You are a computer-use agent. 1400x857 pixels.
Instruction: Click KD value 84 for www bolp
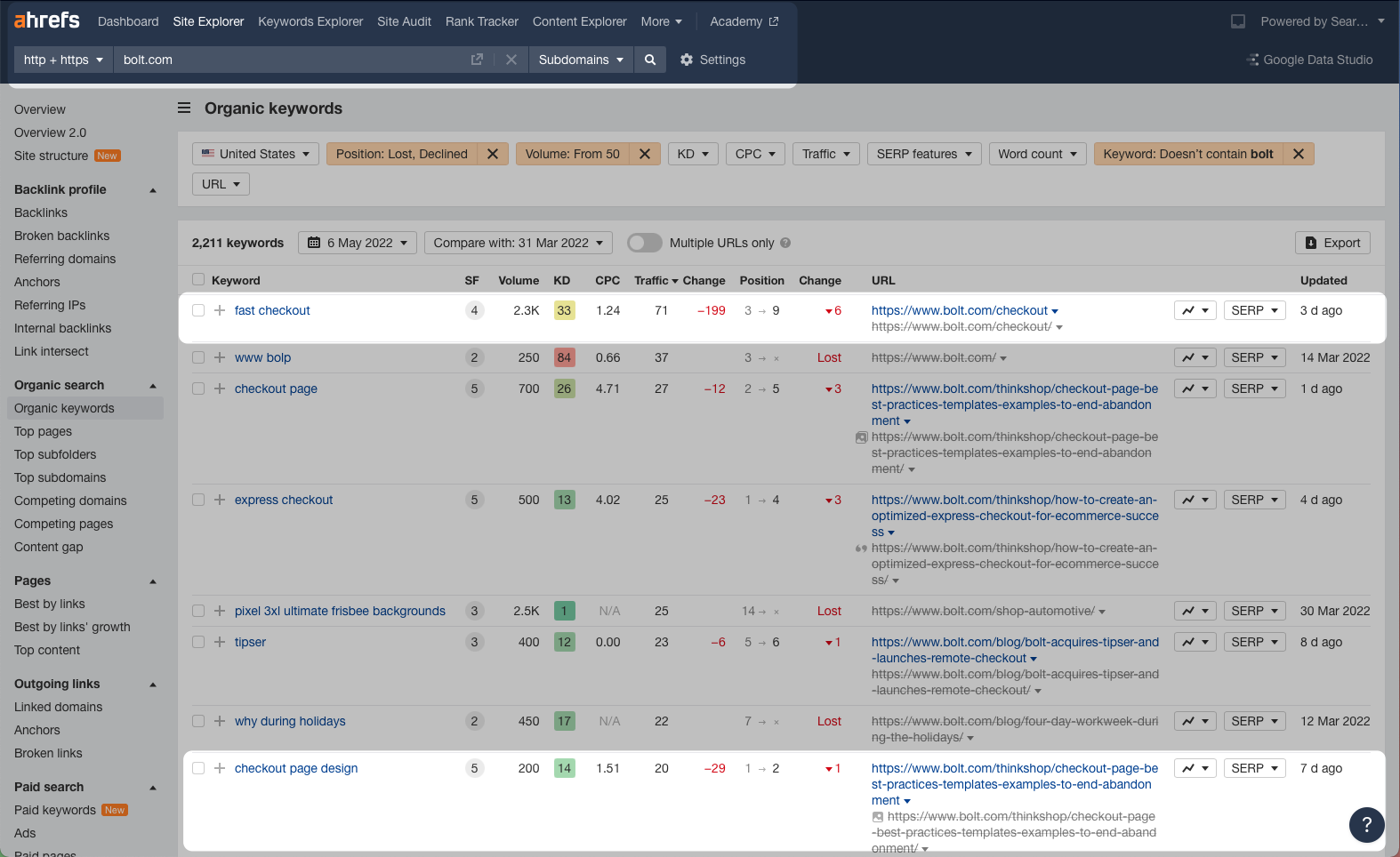coord(564,357)
